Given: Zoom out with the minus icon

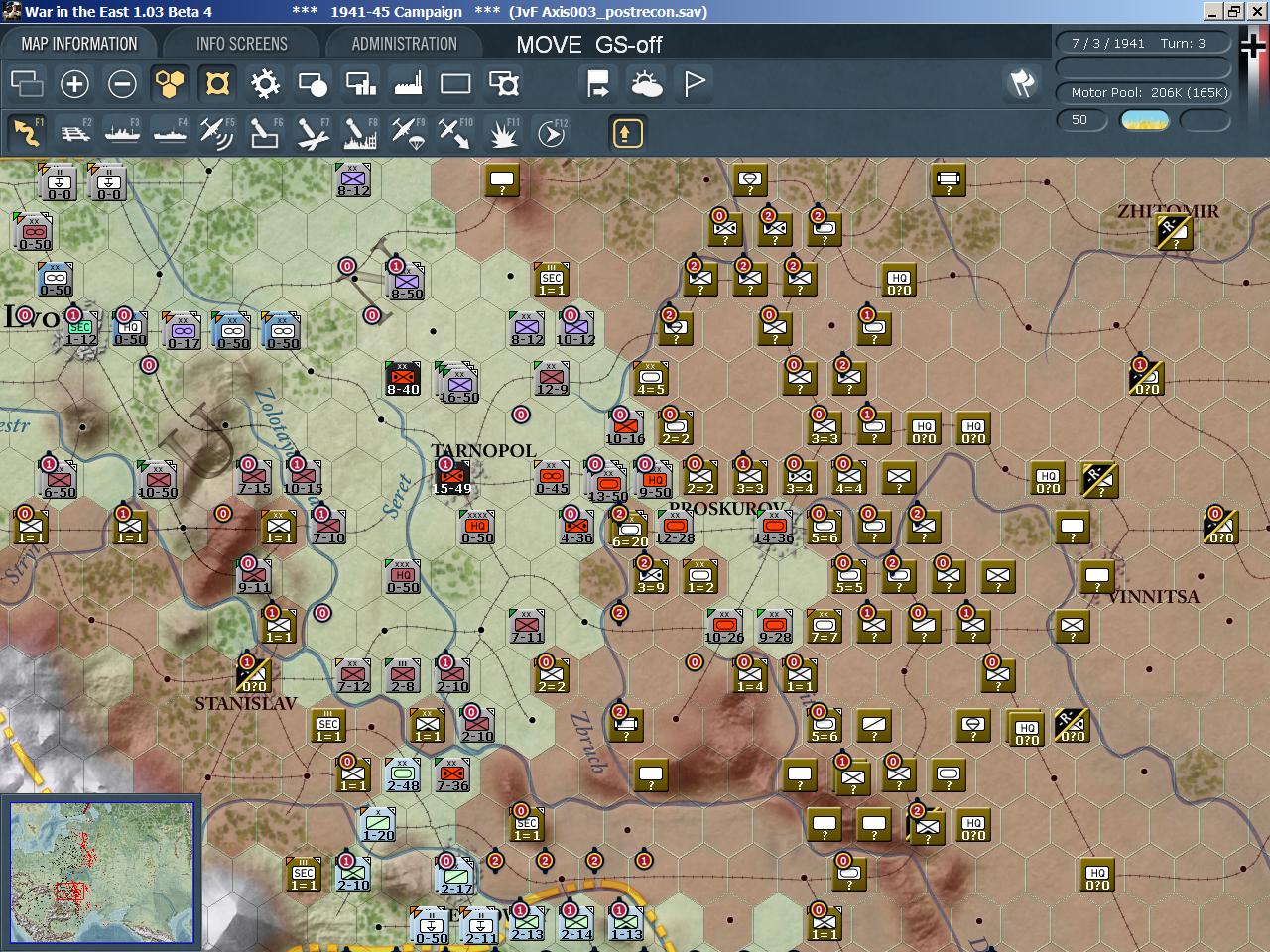Looking at the screenshot, I should [122, 84].
